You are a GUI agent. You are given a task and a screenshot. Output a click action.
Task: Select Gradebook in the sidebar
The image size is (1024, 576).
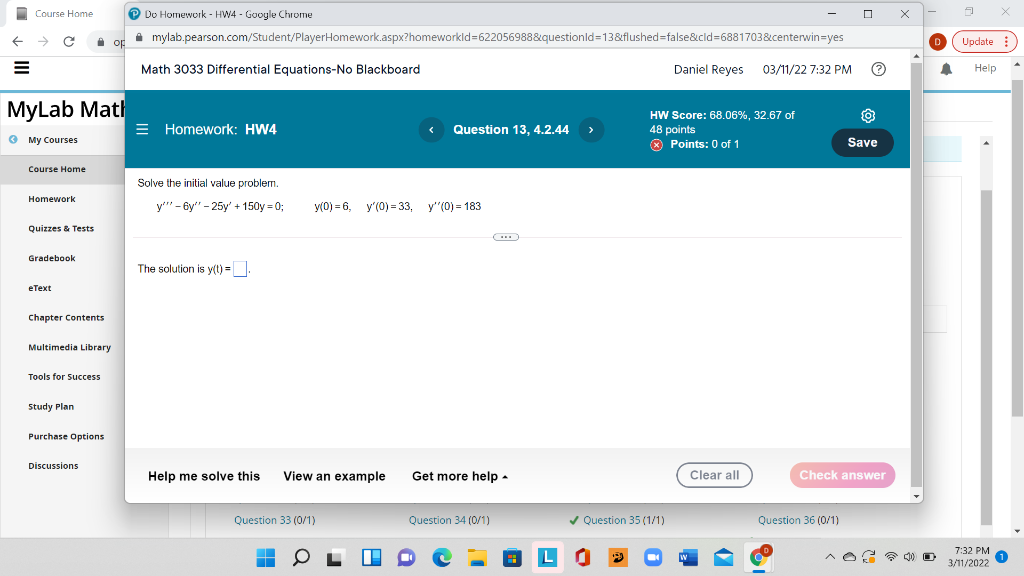52,258
